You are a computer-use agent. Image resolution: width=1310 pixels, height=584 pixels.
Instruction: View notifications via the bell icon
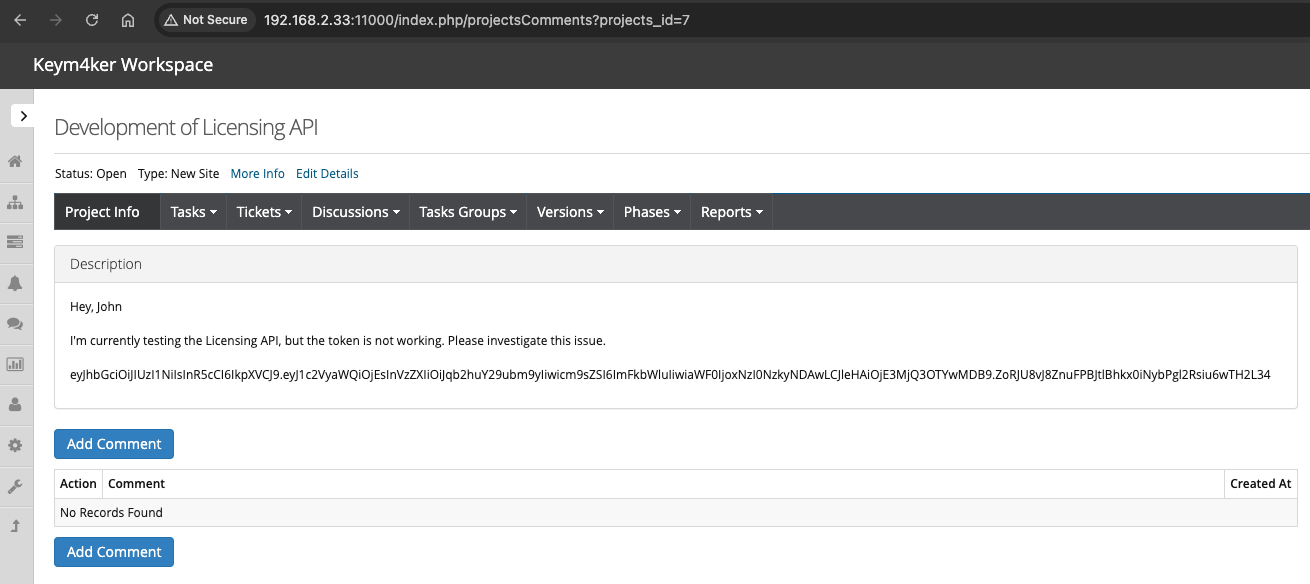[16, 283]
